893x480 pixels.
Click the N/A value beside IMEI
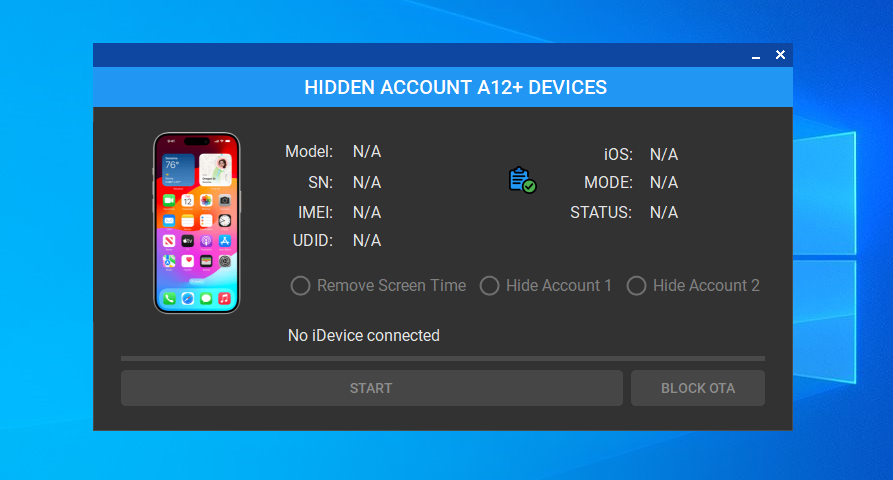pos(367,212)
